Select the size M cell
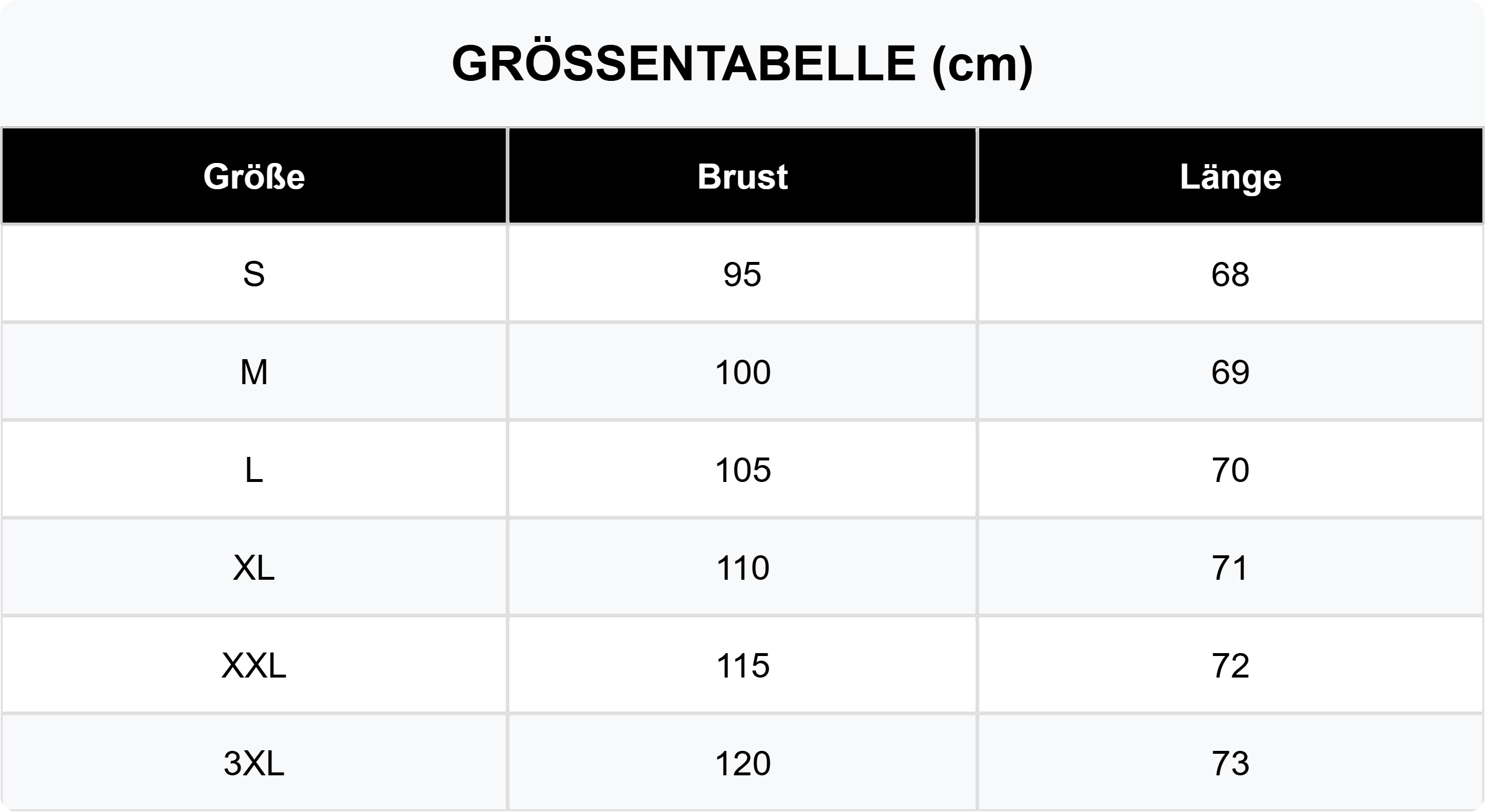1485x812 pixels. 254,372
